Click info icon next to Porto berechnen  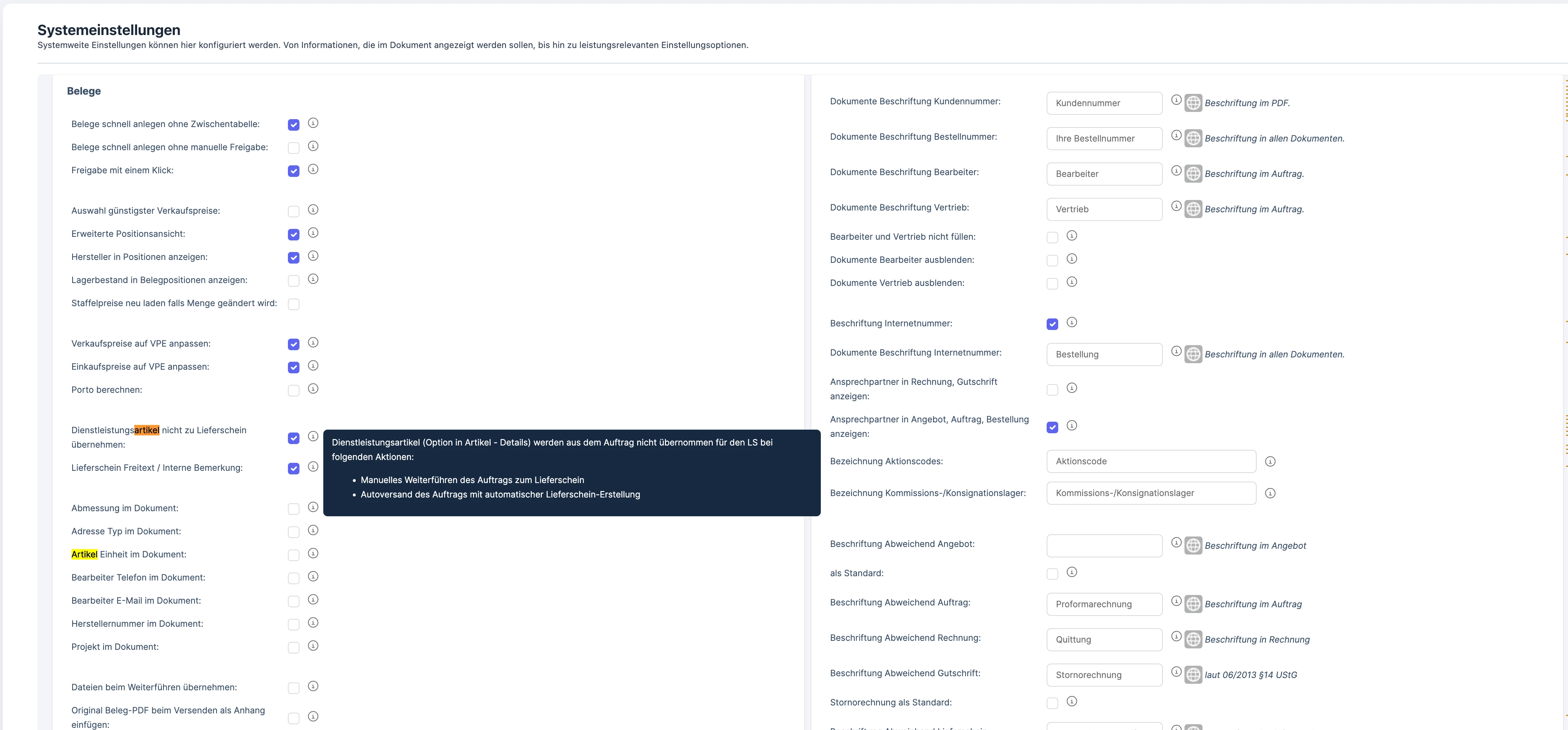point(313,388)
